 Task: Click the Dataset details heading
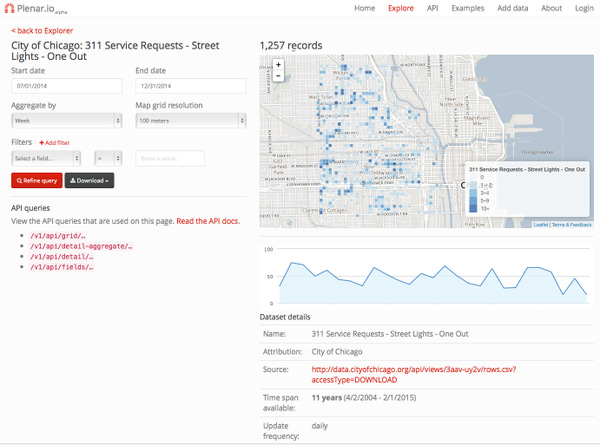285,317
